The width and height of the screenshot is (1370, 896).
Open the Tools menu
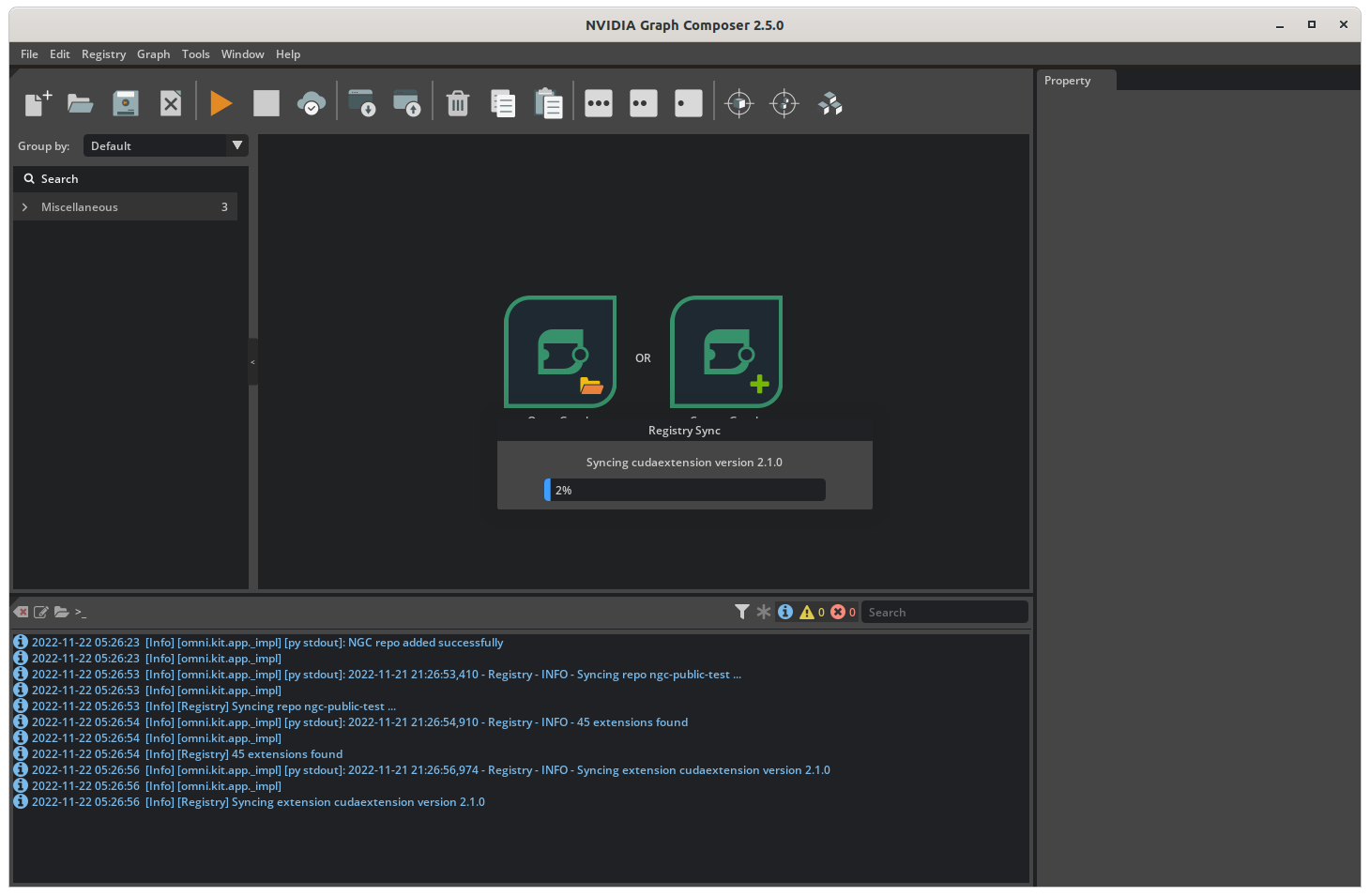coord(196,54)
